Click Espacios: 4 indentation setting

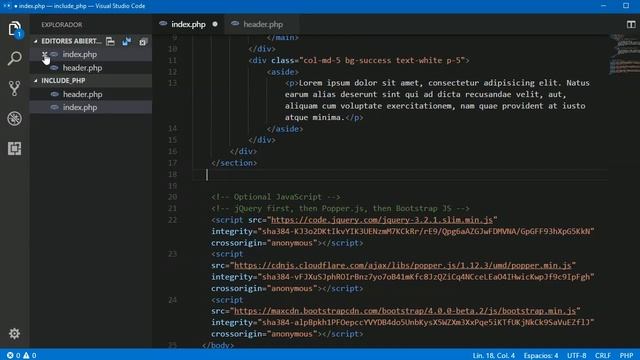tap(541, 356)
